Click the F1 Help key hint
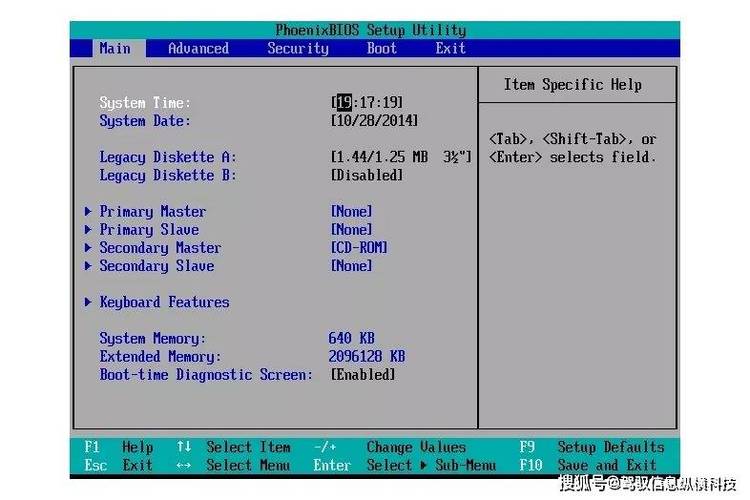Viewport: 750px width, 500px height. (119, 447)
